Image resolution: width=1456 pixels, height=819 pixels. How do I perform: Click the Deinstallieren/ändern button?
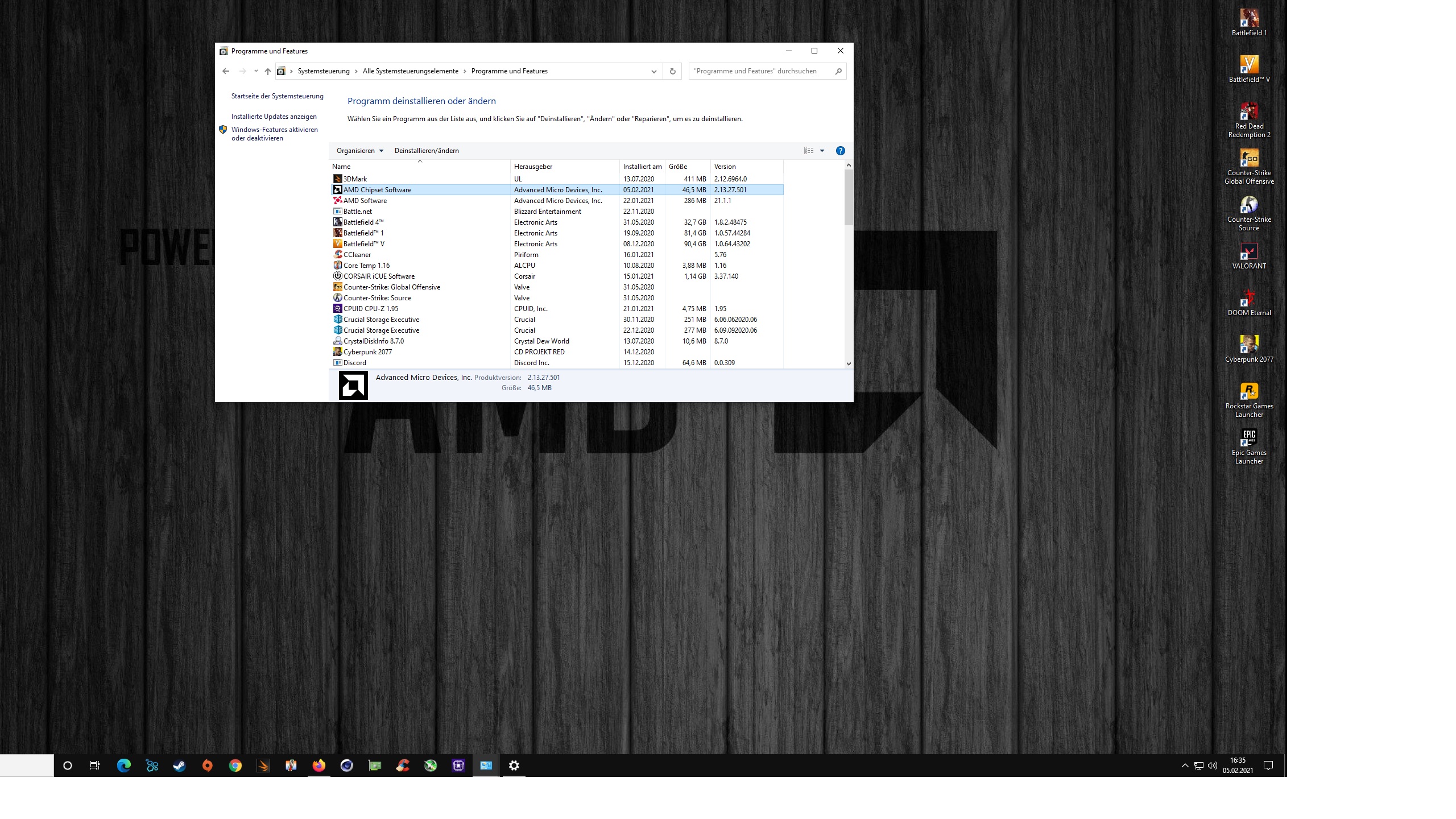(x=427, y=151)
